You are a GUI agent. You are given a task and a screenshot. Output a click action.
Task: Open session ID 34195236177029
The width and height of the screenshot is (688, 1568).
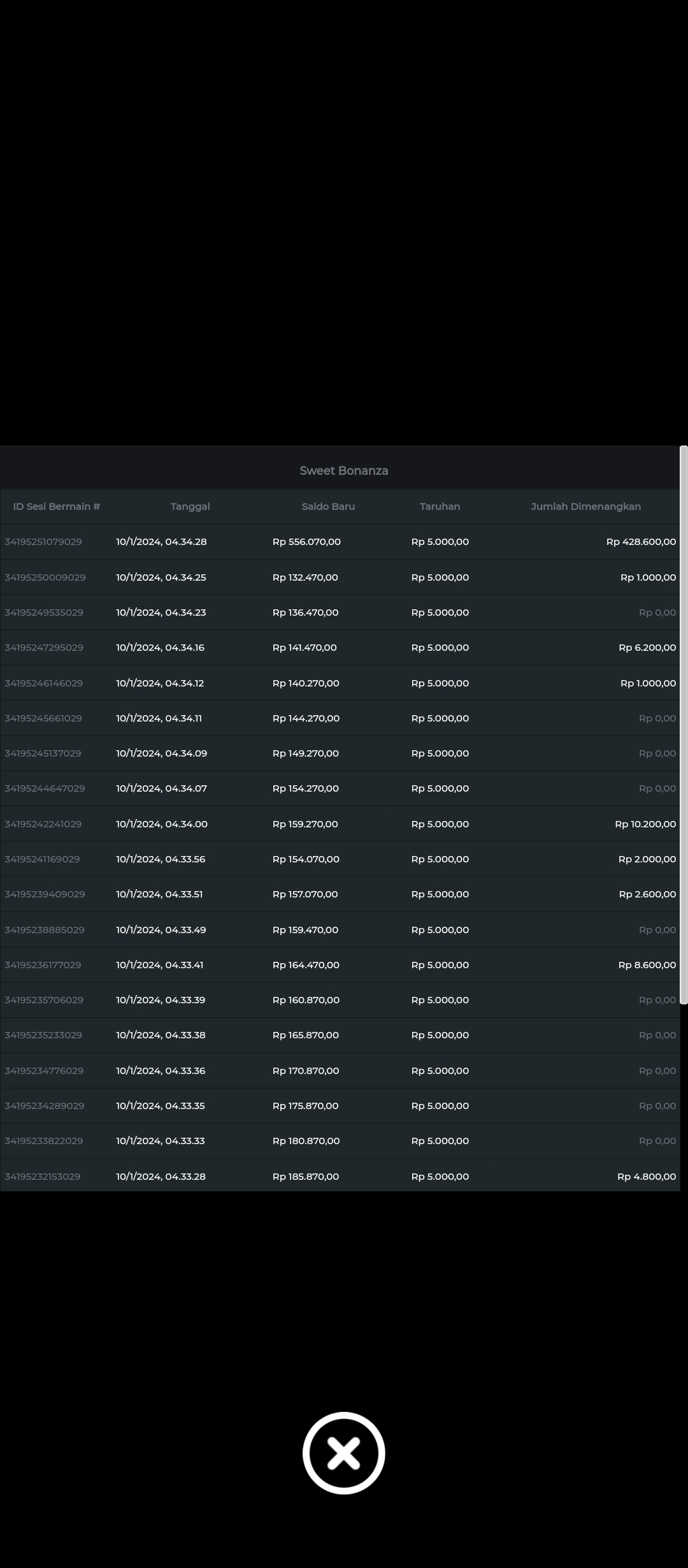[x=43, y=965]
